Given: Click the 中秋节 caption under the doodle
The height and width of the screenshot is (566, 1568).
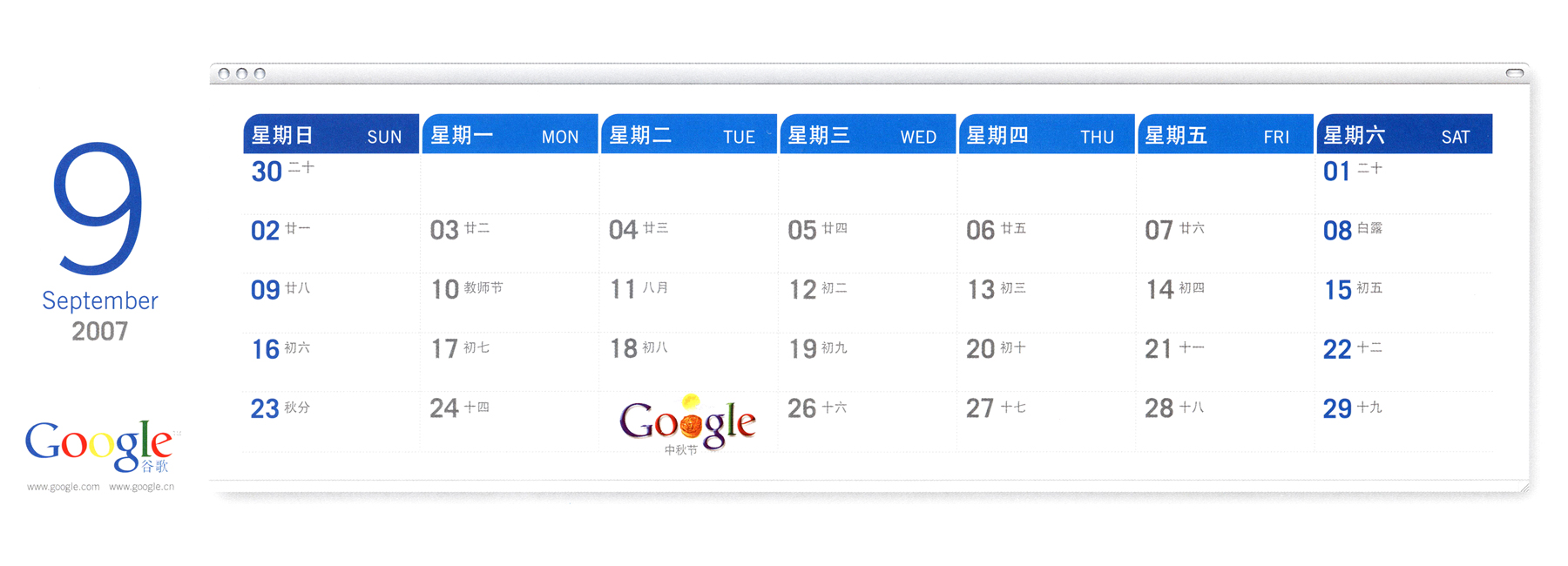Looking at the screenshot, I should pos(681,450).
